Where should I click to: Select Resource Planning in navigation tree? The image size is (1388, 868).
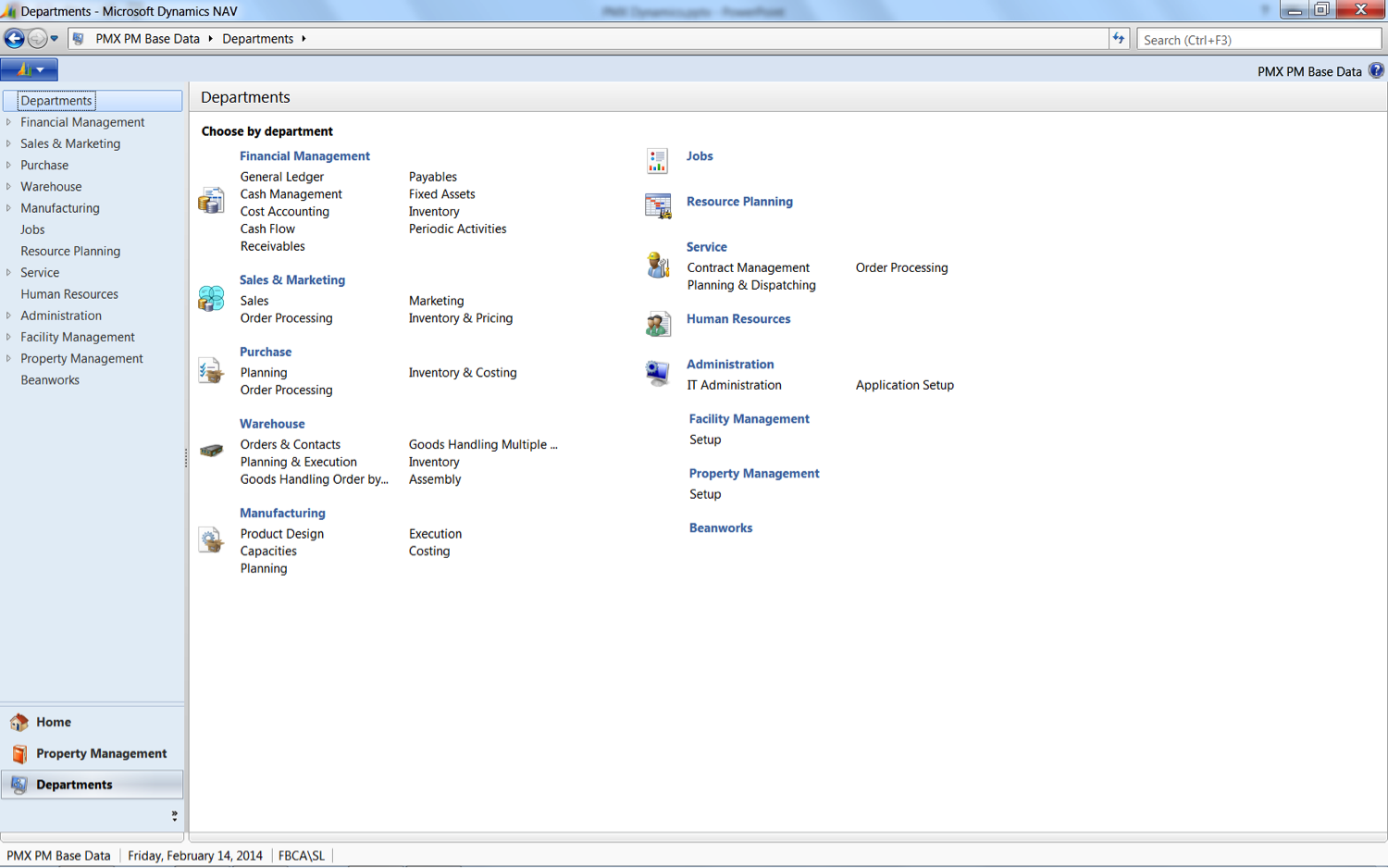coord(70,251)
